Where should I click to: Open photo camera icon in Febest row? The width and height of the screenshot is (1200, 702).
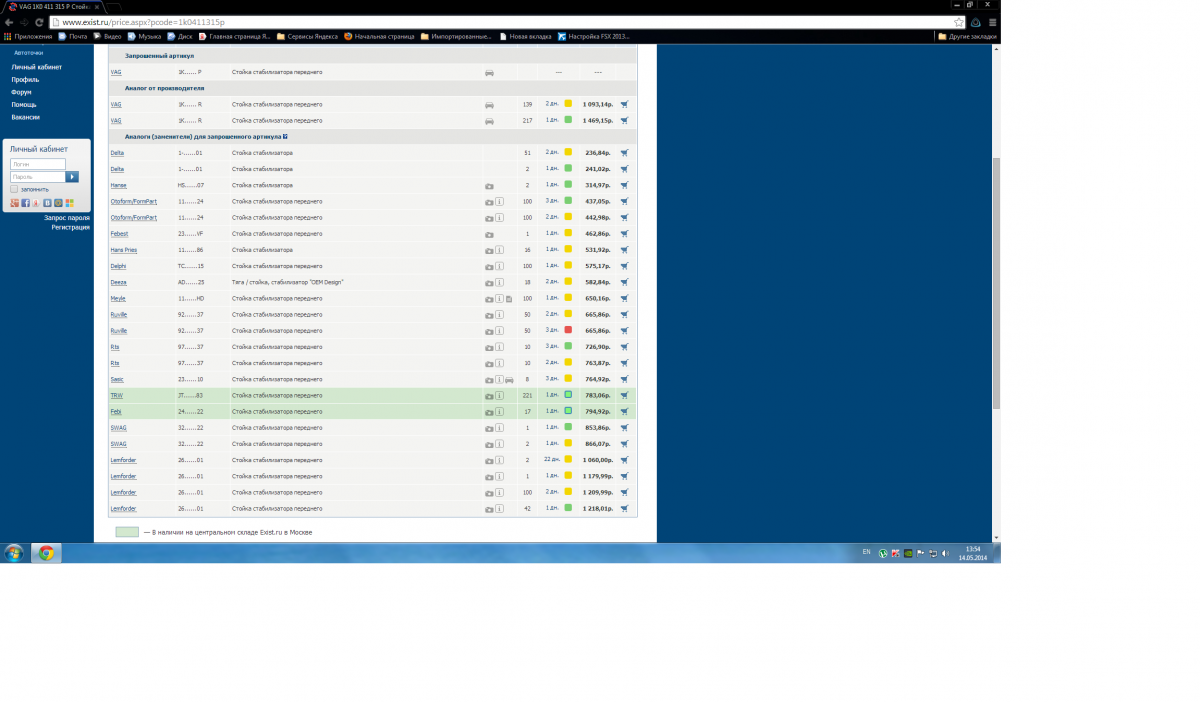coord(489,234)
